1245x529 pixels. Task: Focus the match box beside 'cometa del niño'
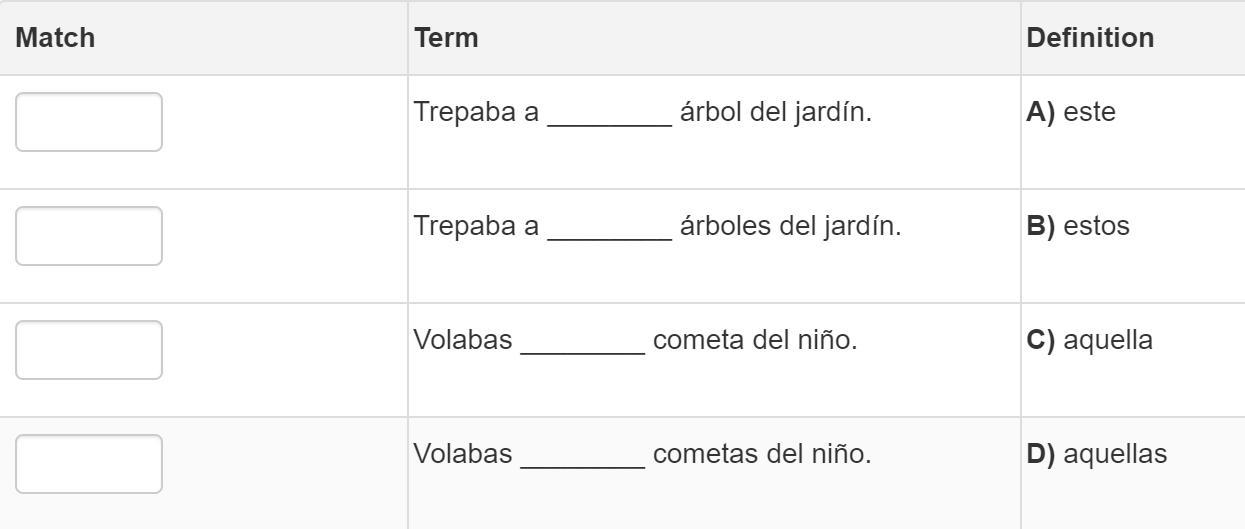(89, 350)
